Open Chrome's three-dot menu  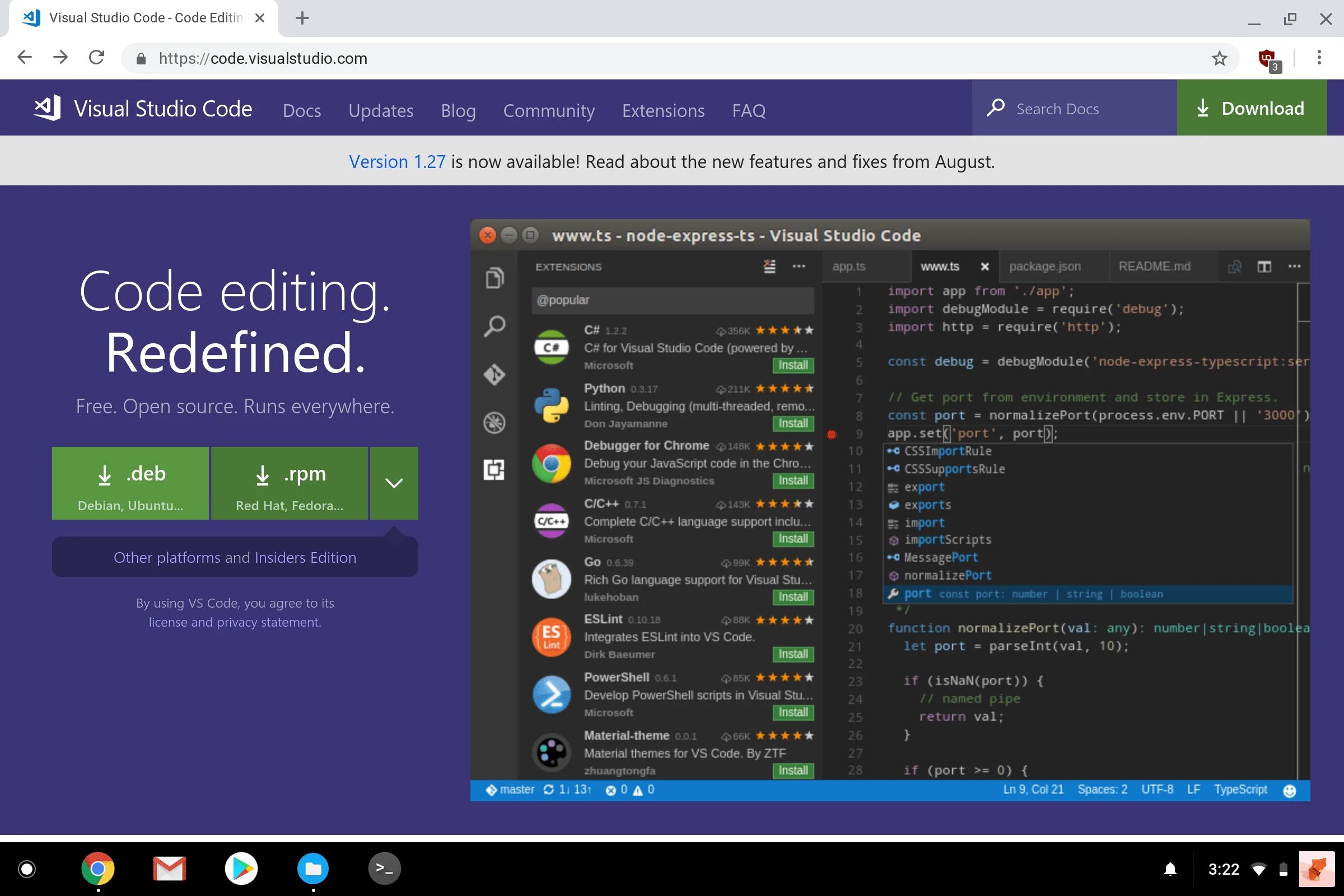pos(1319,58)
